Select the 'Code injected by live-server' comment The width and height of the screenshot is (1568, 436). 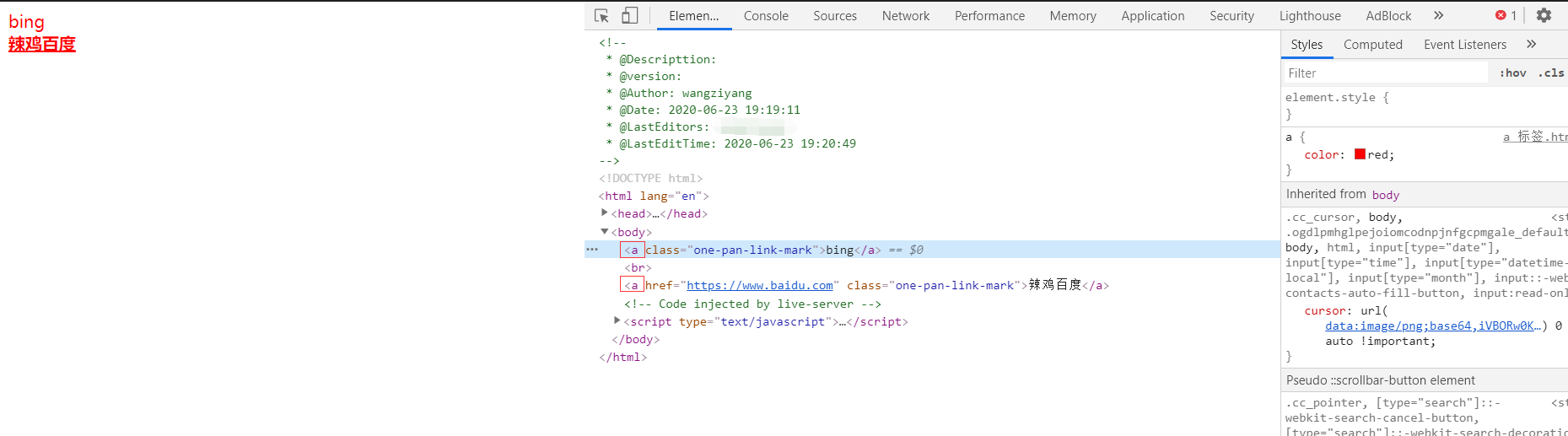pyautogui.click(x=752, y=304)
